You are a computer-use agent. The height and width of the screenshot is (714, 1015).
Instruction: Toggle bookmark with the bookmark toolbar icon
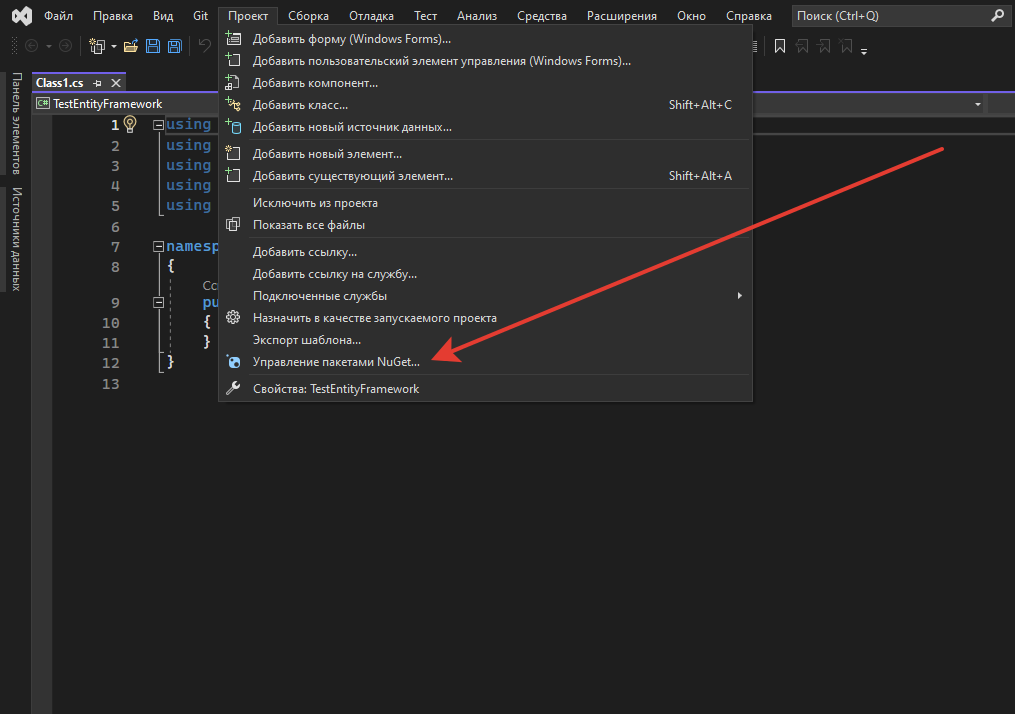click(780, 46)
